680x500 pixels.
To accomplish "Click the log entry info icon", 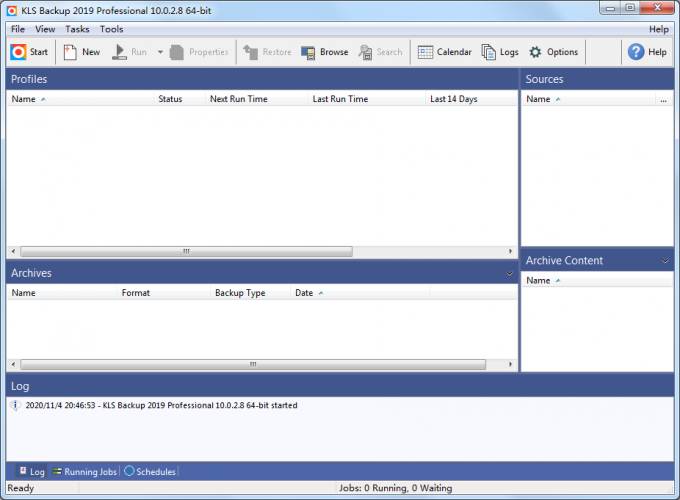I will [x=14, y=406].
